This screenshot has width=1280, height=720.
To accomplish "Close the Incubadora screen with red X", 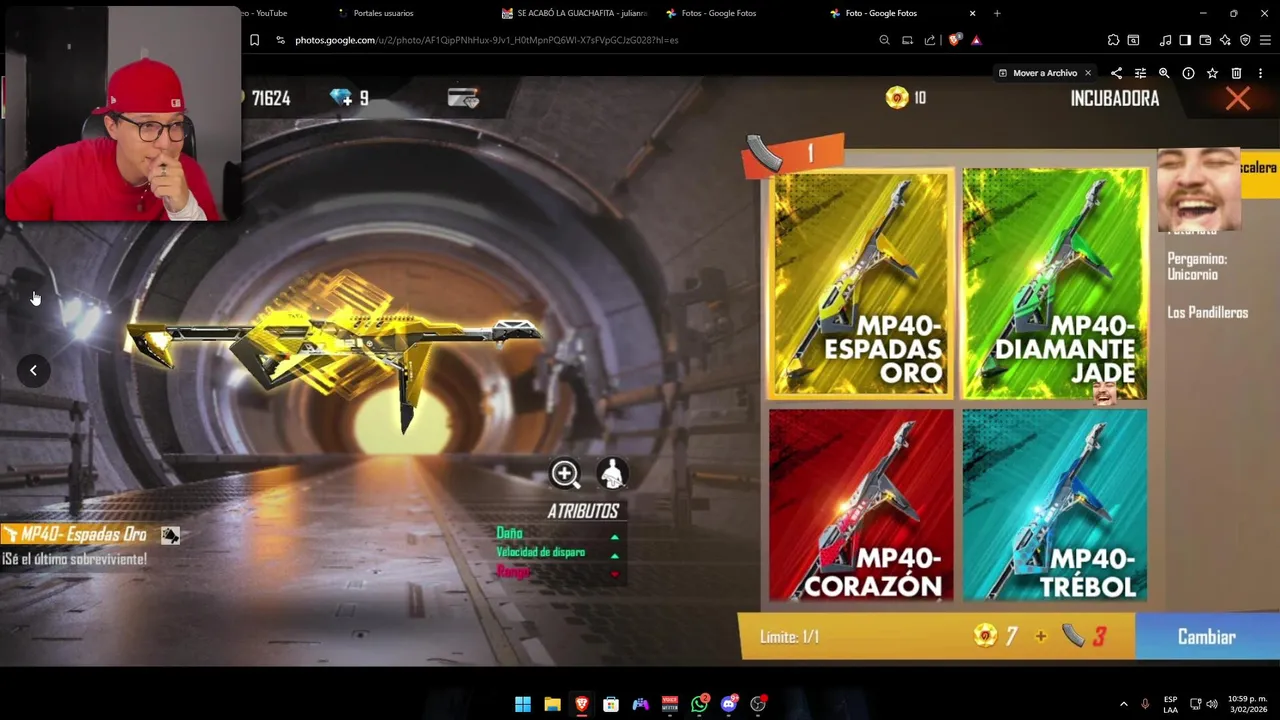I will click(1238, 98).
